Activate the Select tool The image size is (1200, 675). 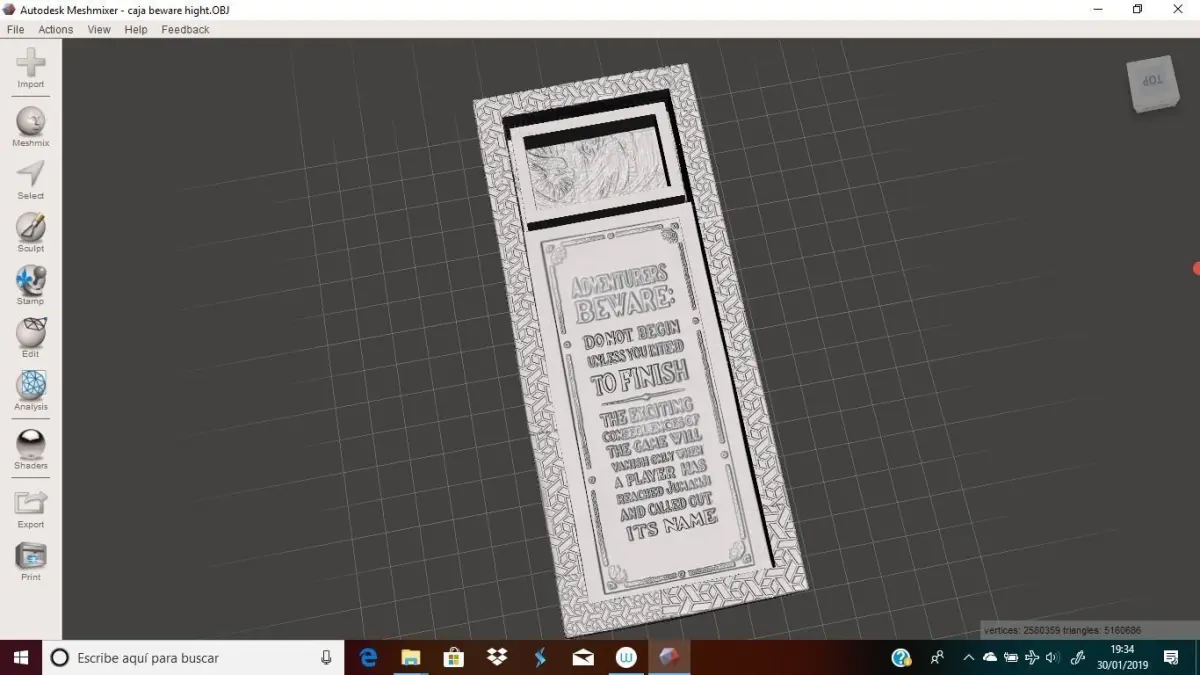click(31, 179)
